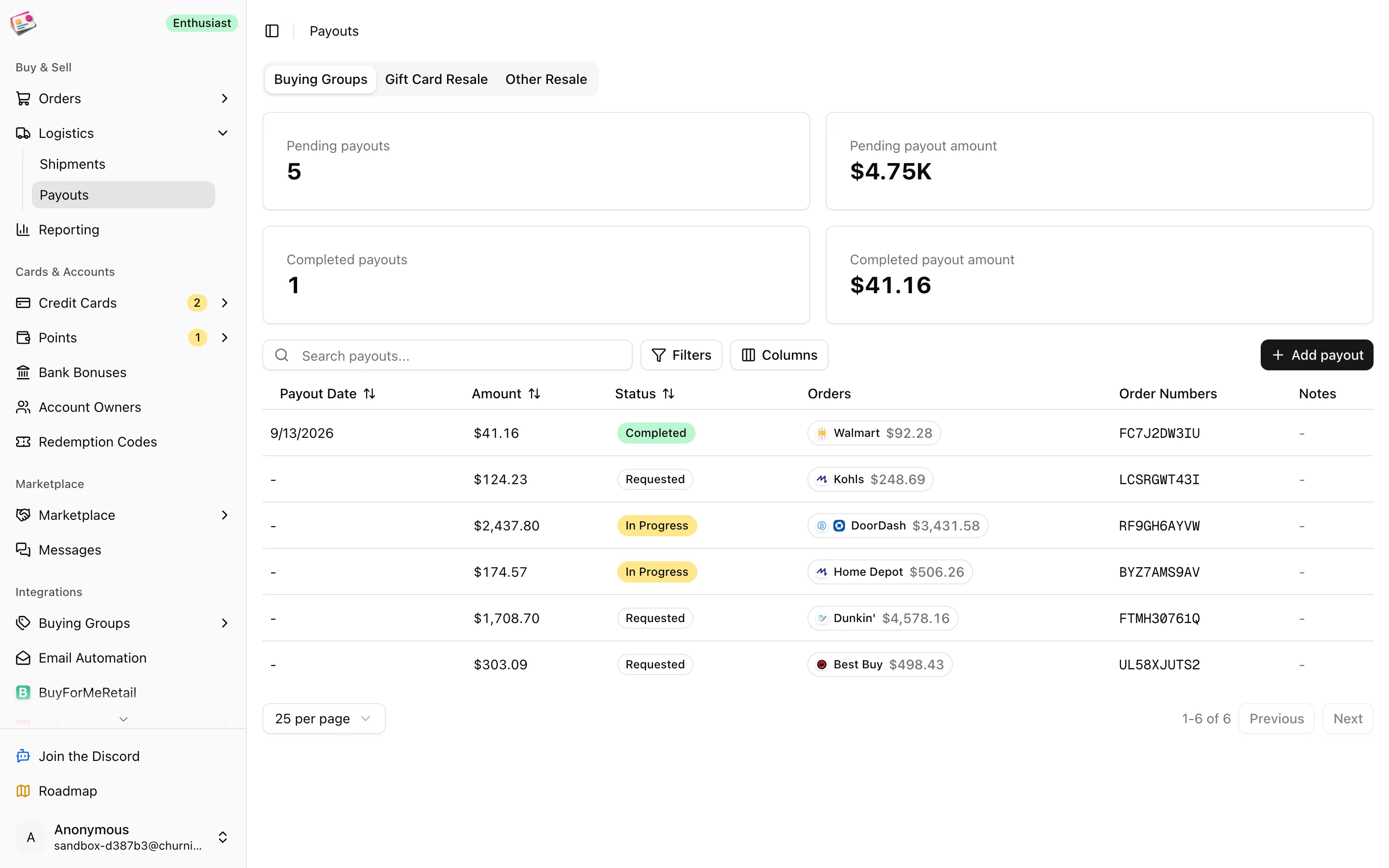This screenshot has width=1389, height=868.
Task: Click the Logistics truck icon
Action: coord(23,133)
